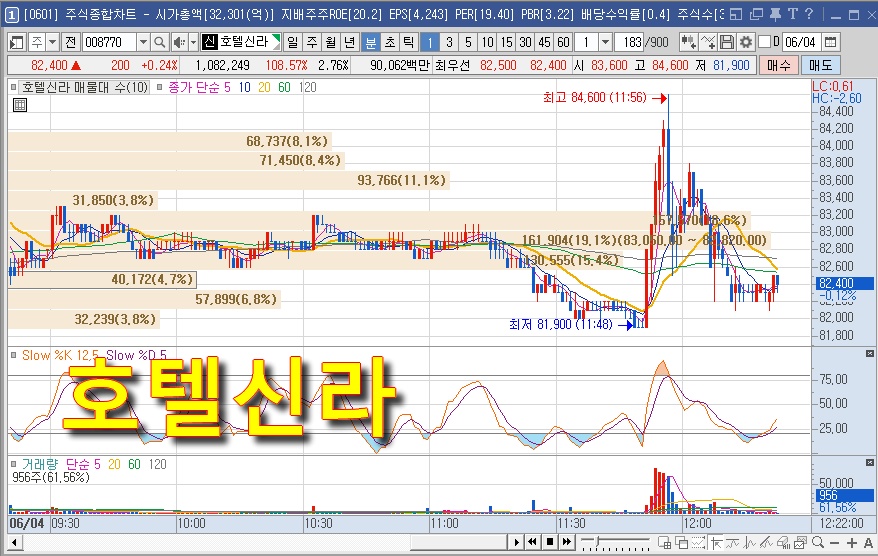
Task: Close the Slow %K stochastic panel
Action: pos(870,353)
